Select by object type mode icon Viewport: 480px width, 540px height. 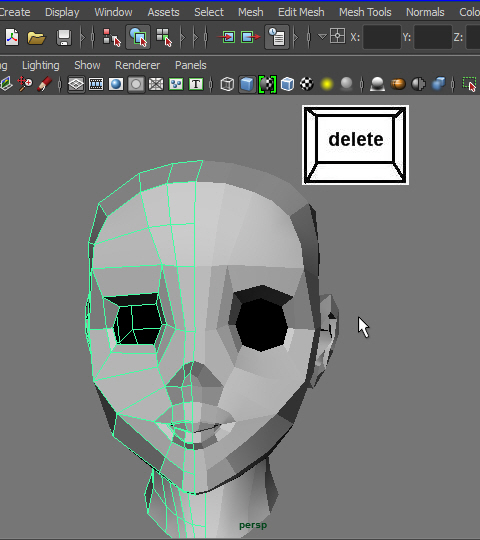[x=138, y=37]
